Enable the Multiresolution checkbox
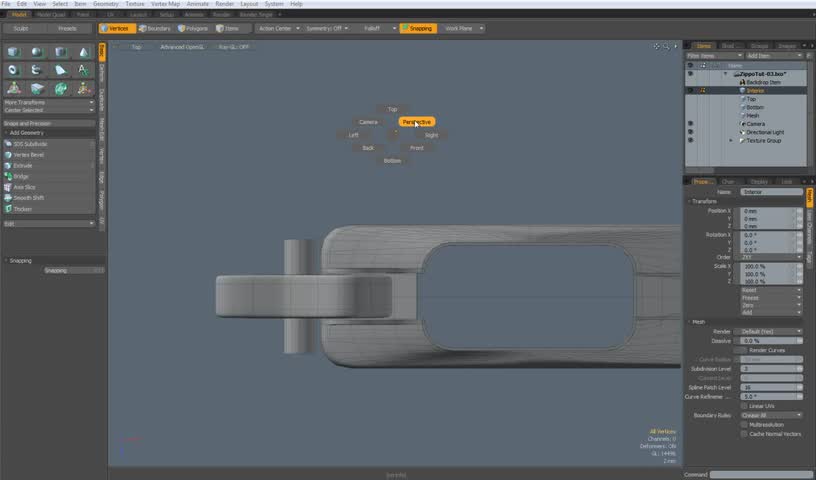This screenshot has width=816, height=480. tap(744, 424)
